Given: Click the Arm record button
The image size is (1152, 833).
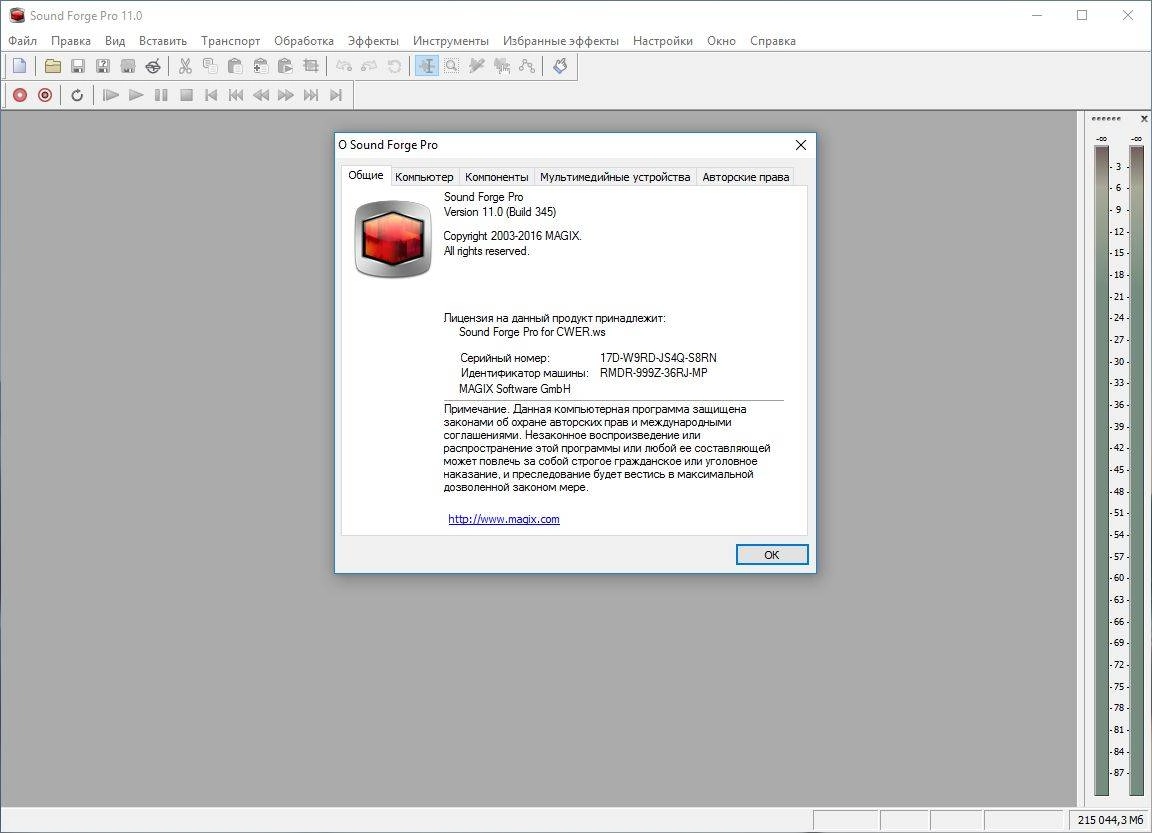Looking at the screenshot, I should coord(45,95).
